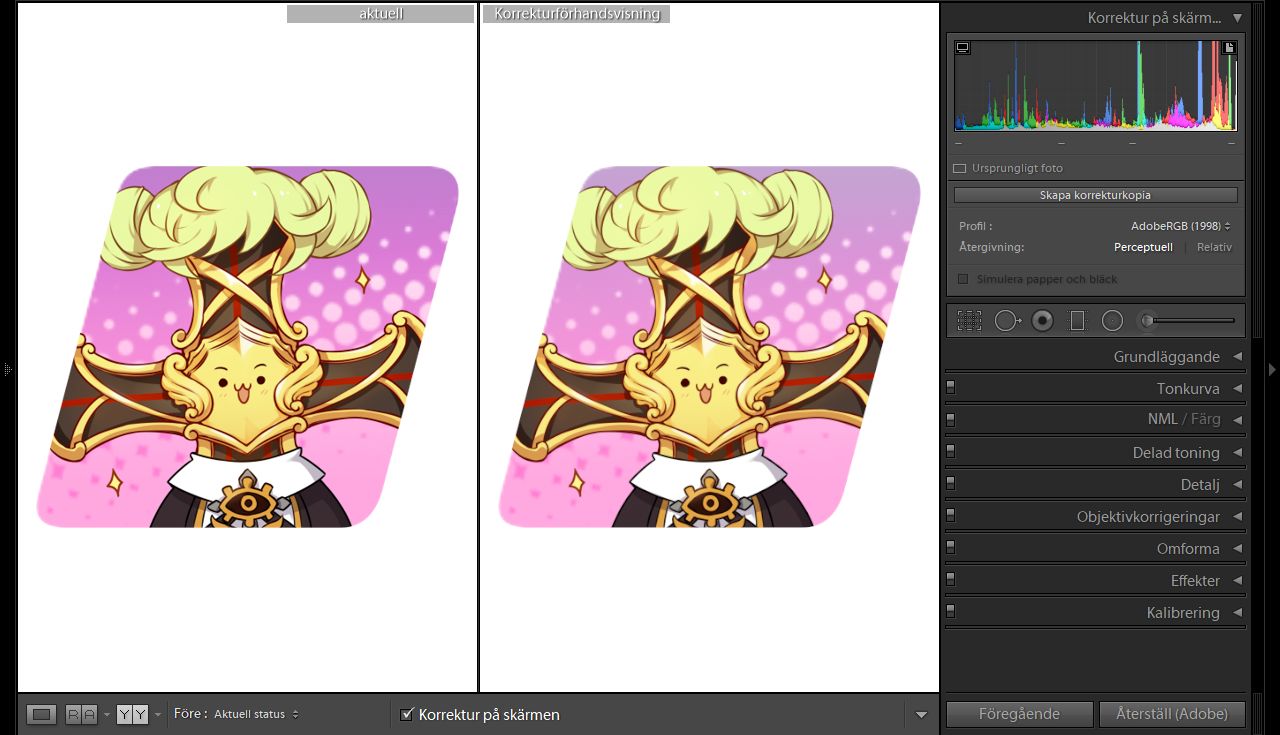Viewport: 1280px width, 735px height.
Task: Select the Red Eye Correction tool
Action: point(1043,321)
